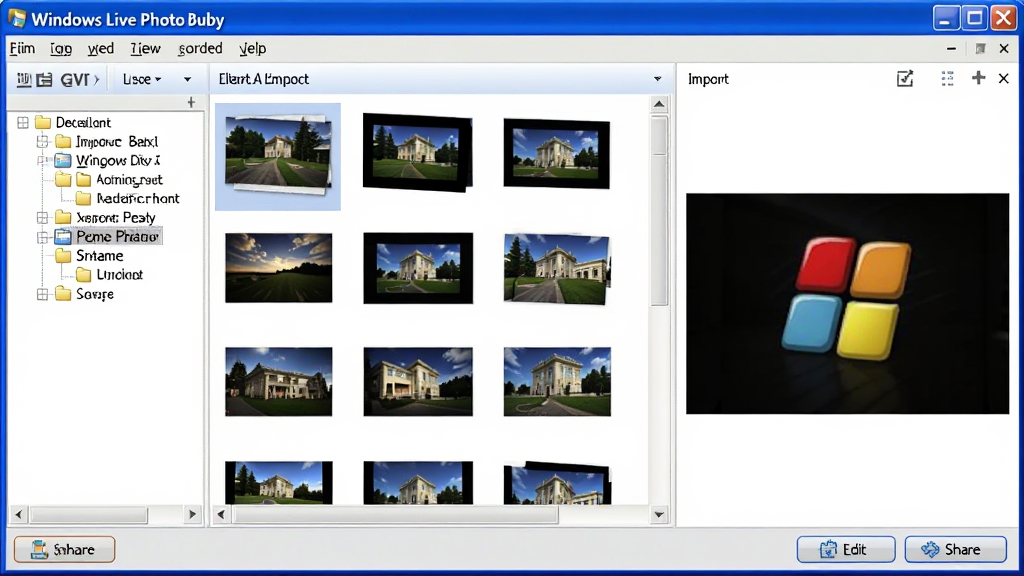Click the Share button at bottom right

coord(955,549)
